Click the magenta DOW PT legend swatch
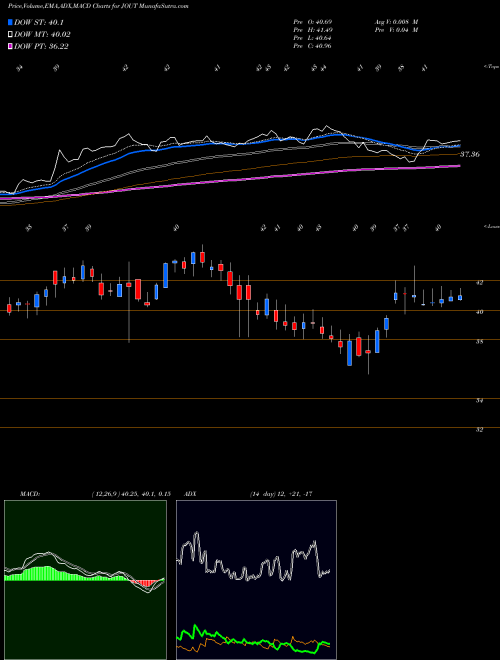The height and width of the screenshot is (660, 500). coord(10,46)
